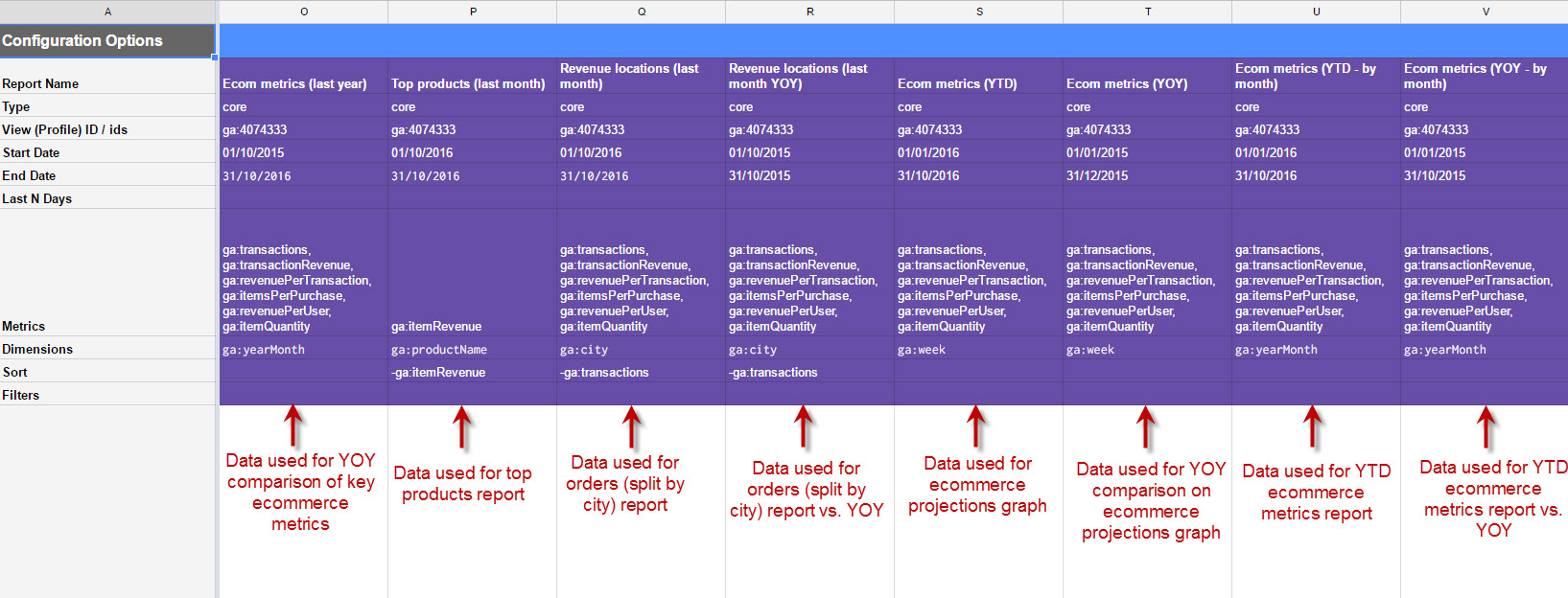Click the 'Ecom metrics (YOY - by month)' cell
Screen dimensions: 1568x598
click(x=1485, y=76)
